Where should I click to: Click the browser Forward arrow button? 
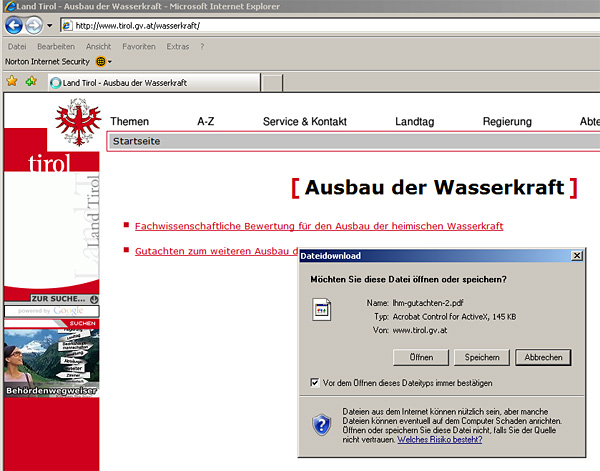coord(34,26)
